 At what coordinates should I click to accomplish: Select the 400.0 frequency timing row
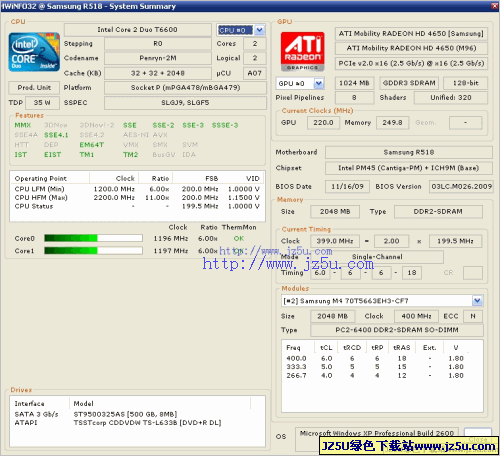[x=375, y=359]
